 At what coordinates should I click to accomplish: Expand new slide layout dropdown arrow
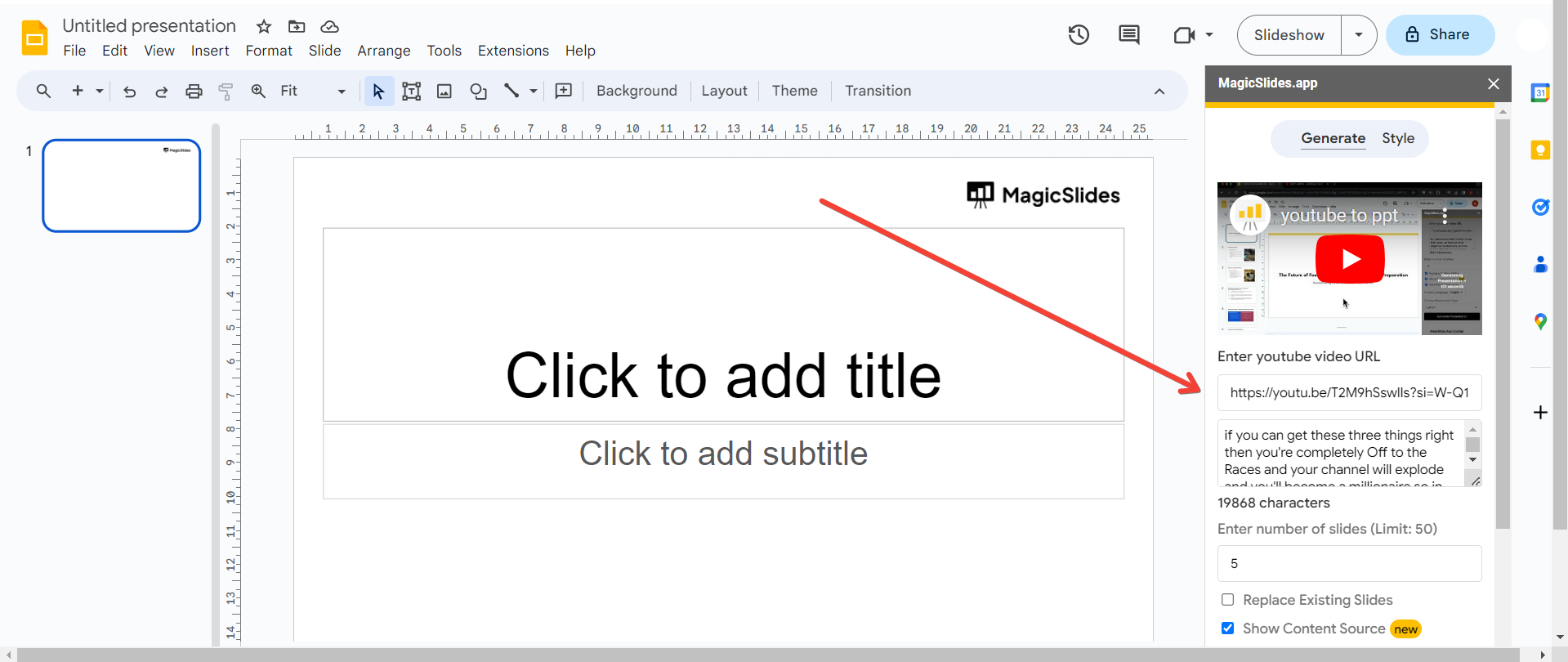[100, 91]
